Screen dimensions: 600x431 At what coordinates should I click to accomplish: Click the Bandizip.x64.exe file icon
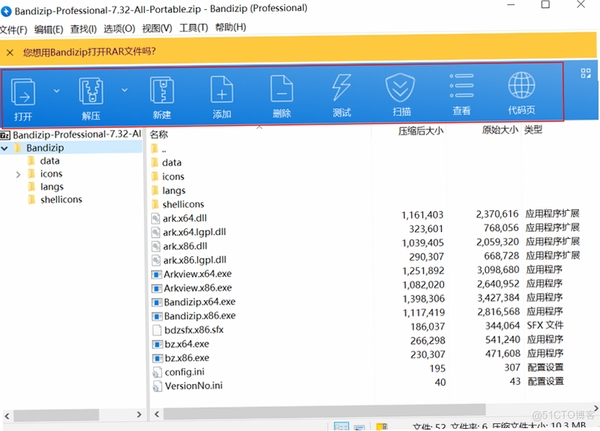pyautogui.click(x=156, y=302)
